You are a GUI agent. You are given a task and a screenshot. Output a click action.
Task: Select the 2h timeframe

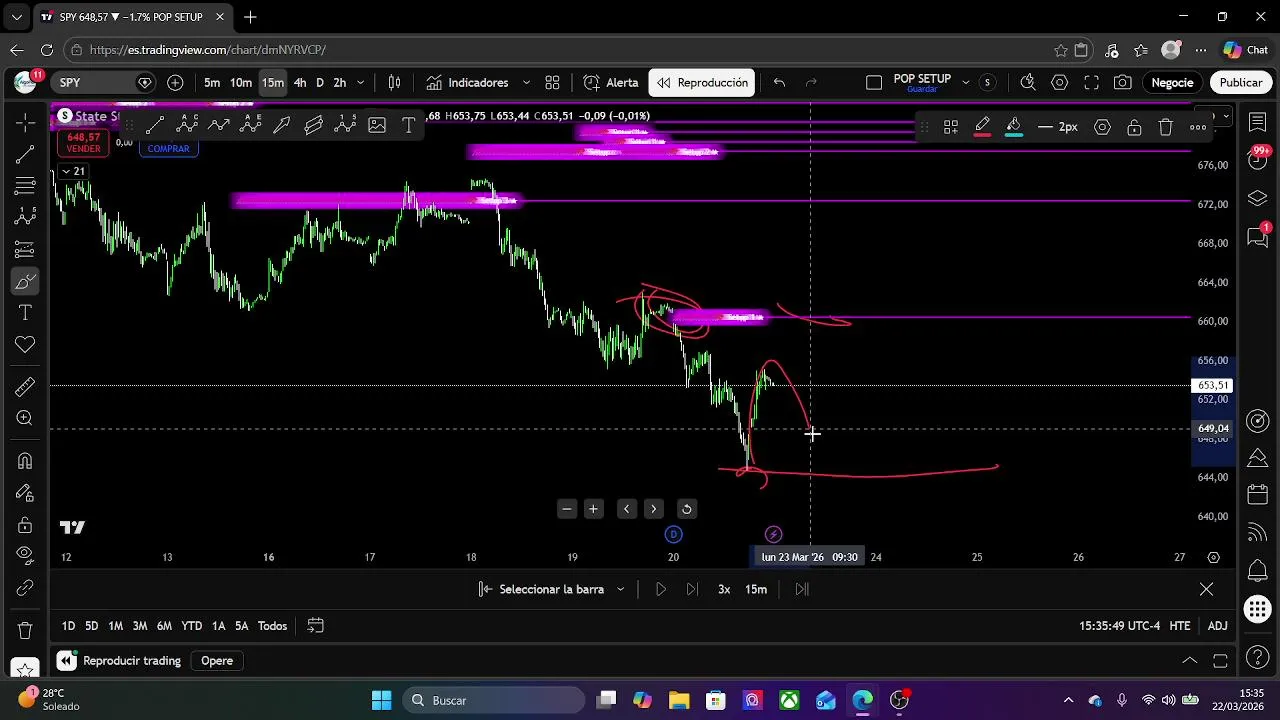[340, 83]
